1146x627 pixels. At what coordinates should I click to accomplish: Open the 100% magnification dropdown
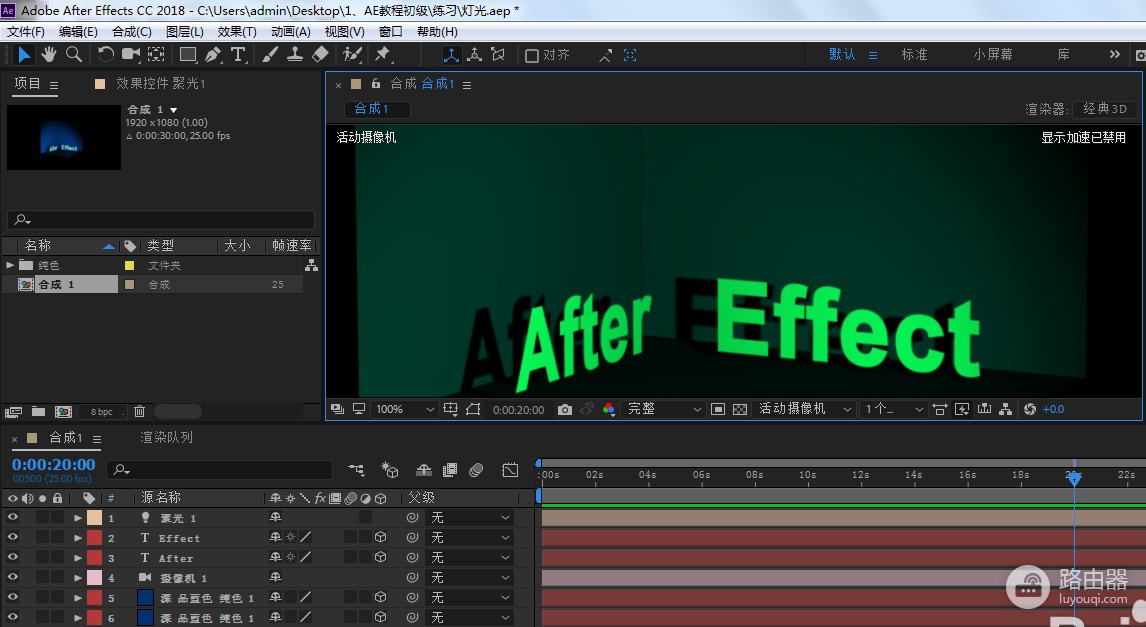pyautogui.click(x=404, y=409)
